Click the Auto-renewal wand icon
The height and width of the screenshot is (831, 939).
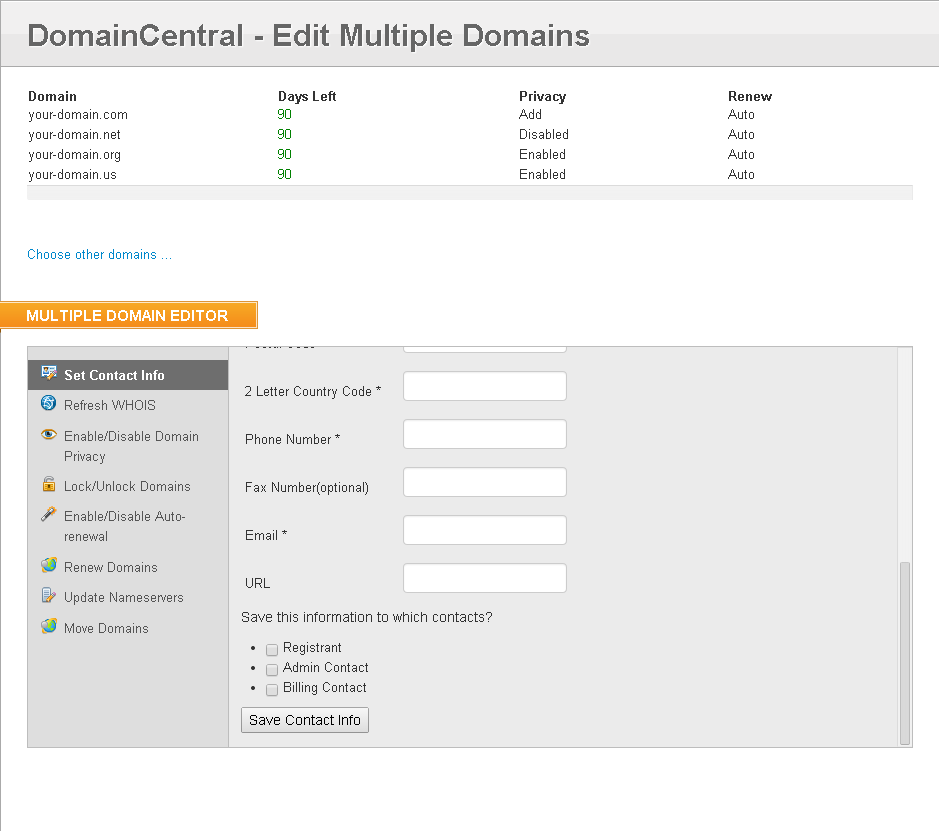click(x=49, y=514)
